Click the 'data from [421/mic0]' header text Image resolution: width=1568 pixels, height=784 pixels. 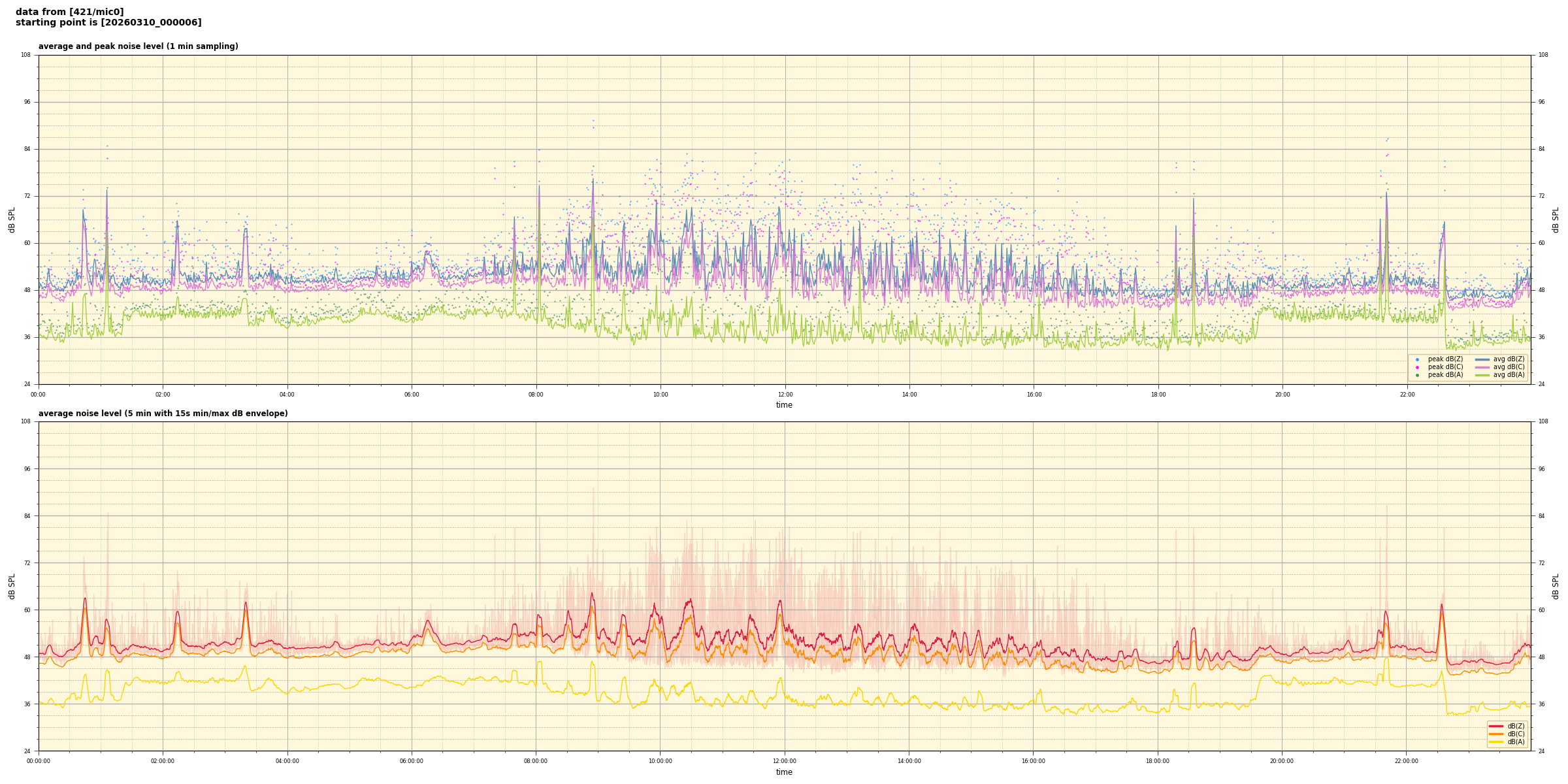coord(69,12)
